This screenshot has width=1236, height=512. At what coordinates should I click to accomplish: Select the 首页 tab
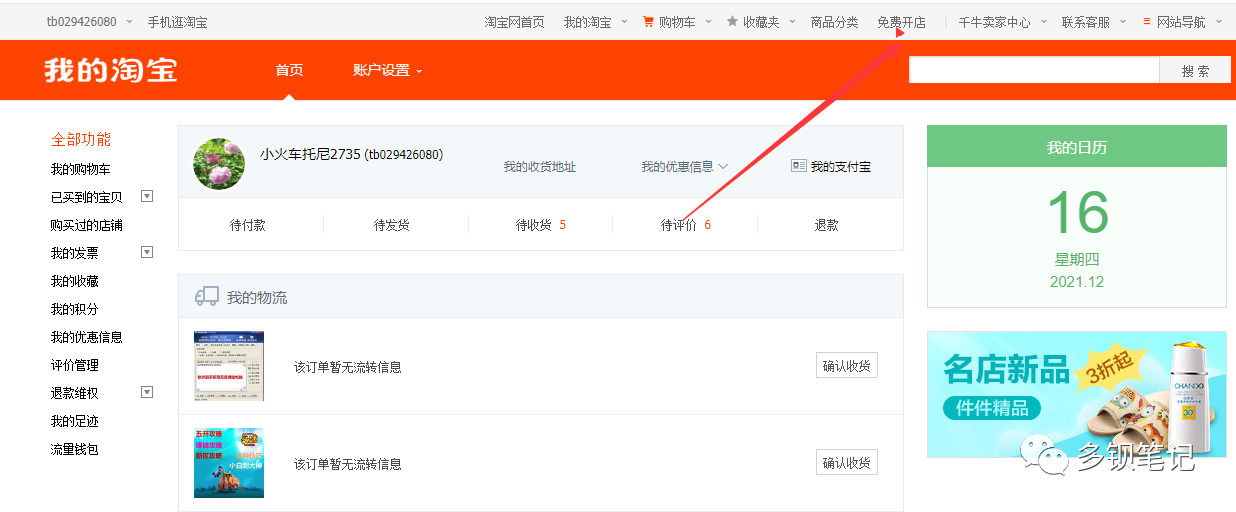[x=289, y=70]
